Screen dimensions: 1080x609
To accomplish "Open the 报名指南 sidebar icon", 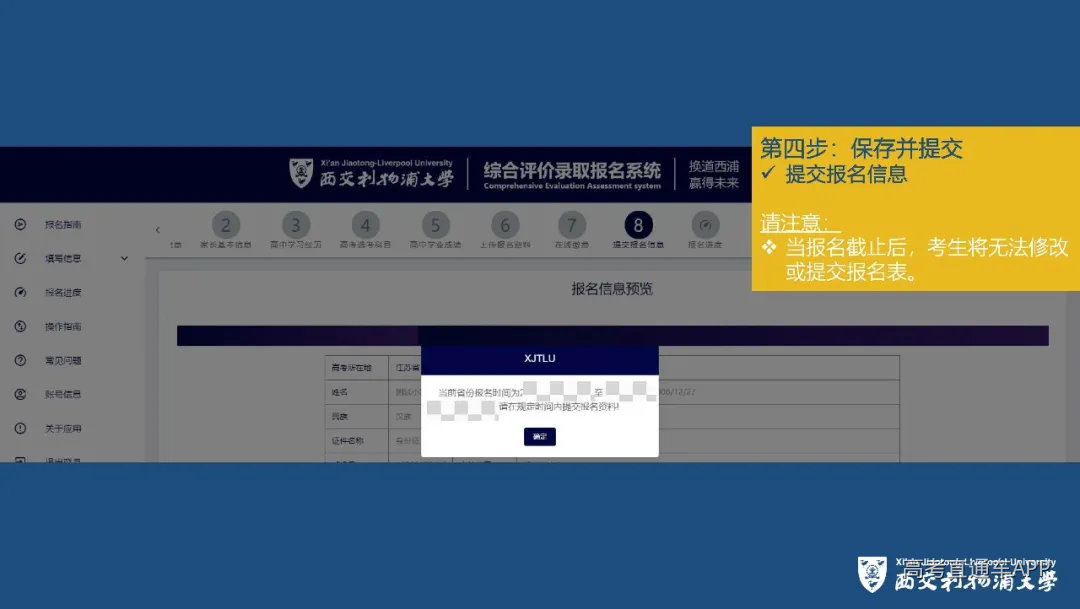I will click(x=20, y=224).
